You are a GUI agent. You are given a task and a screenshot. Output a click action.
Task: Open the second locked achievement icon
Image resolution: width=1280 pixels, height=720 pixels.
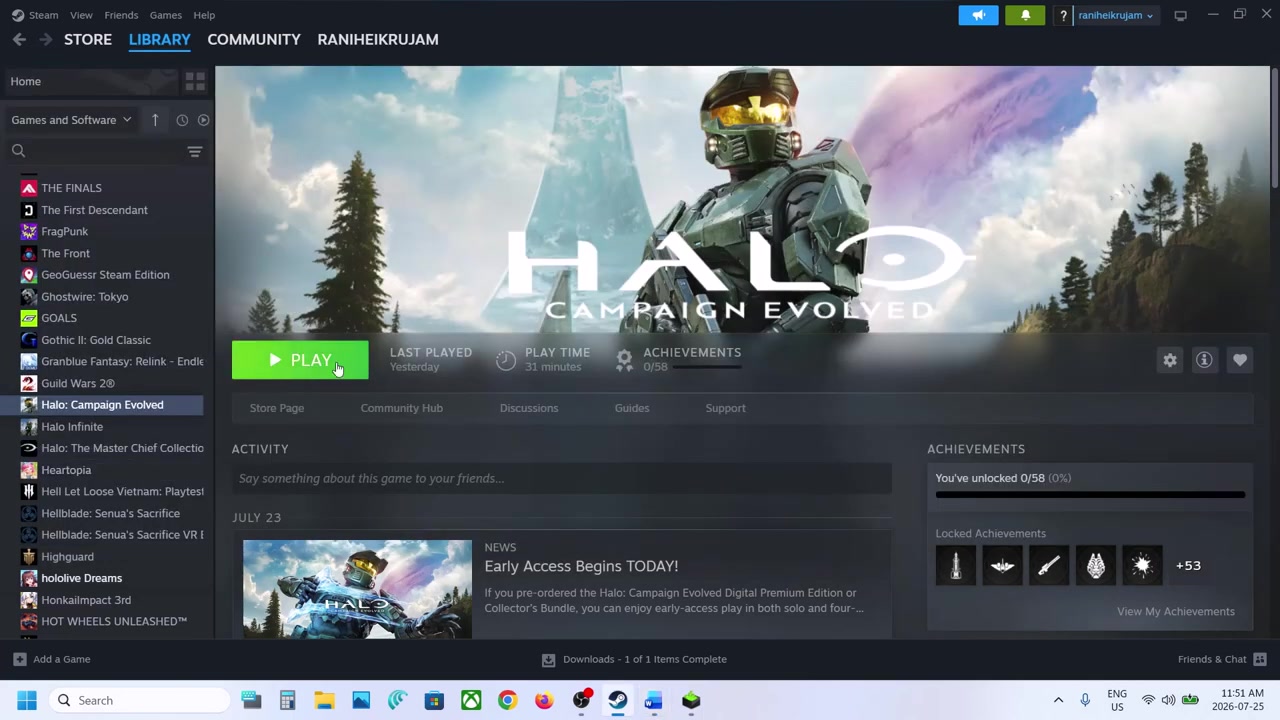tap(1002, 566)
